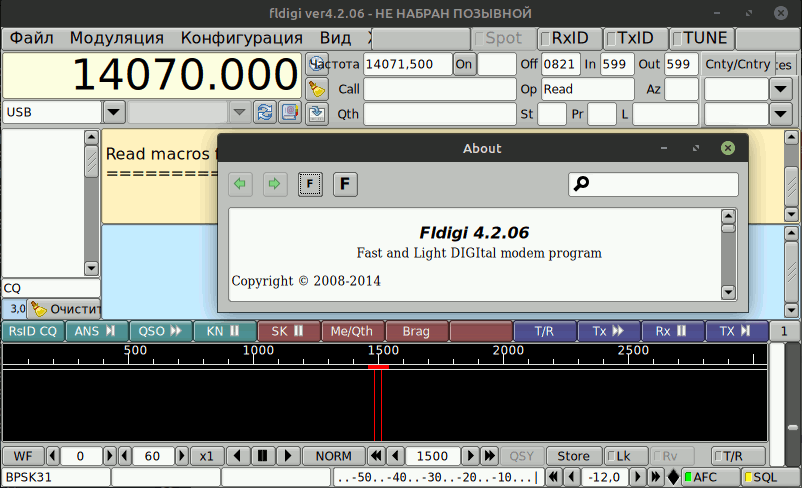
Task: Click the Qth input field
Action: tap(440, 114)
